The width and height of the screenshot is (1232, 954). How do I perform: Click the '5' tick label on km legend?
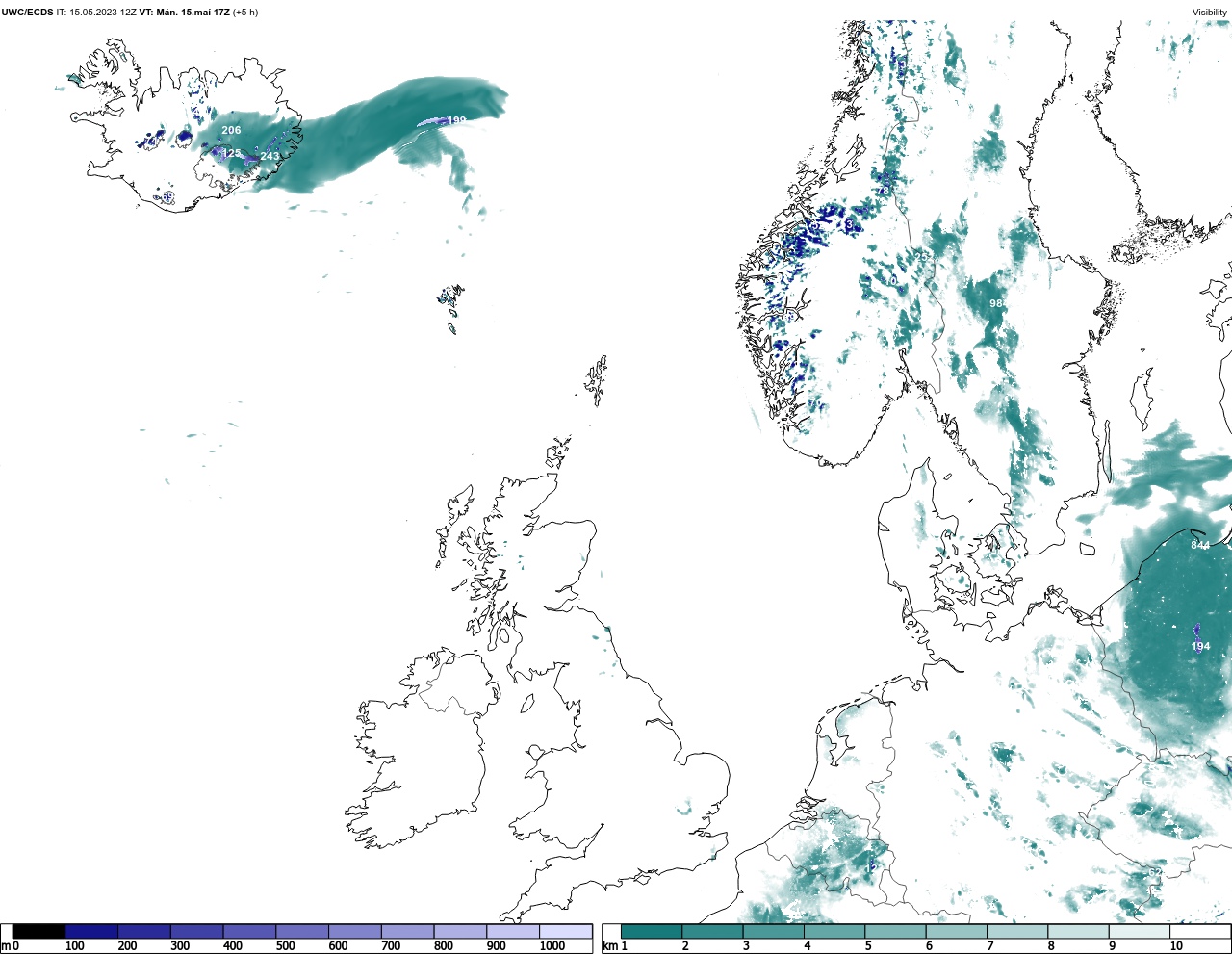pos(868,946)
